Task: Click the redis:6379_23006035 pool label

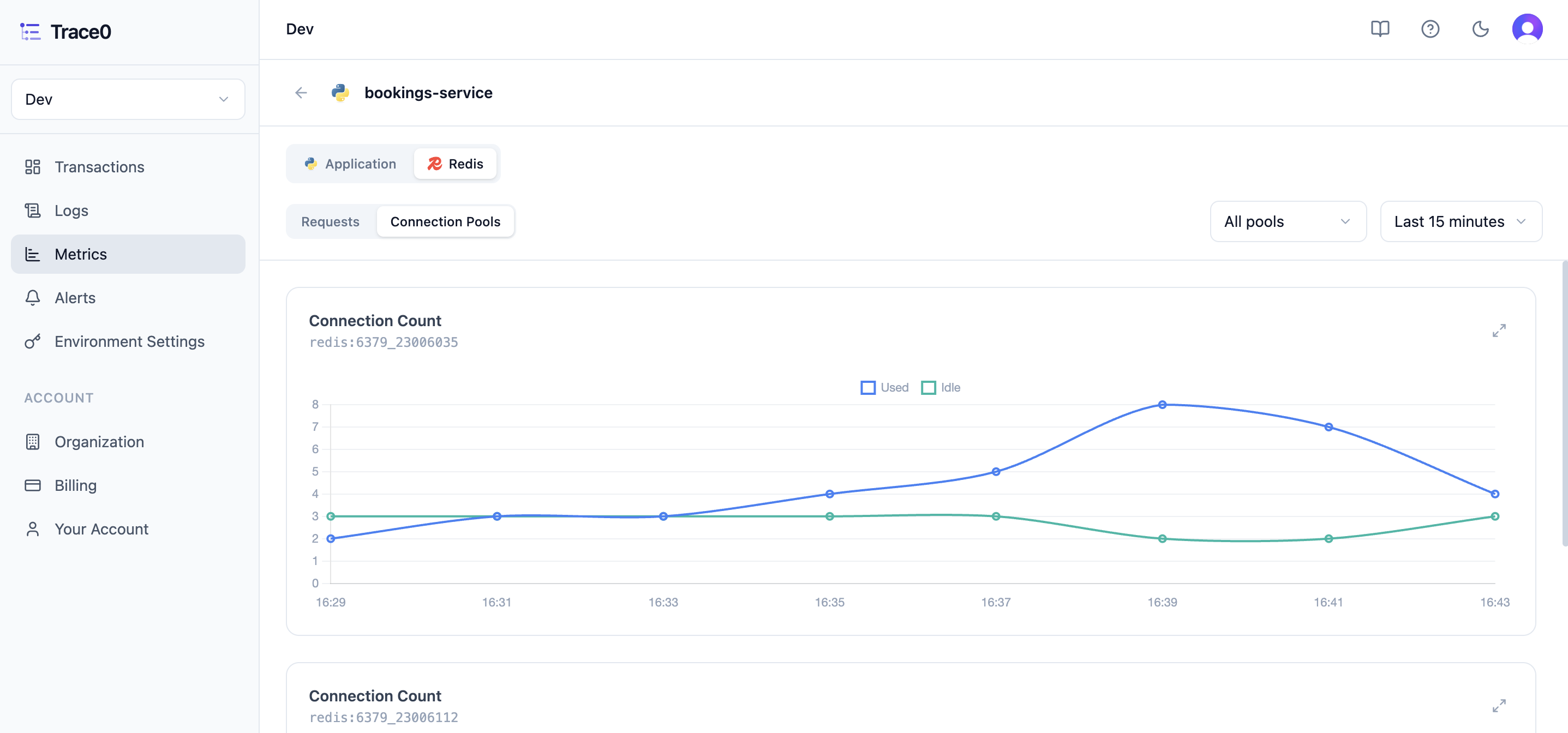Action: click(x=384, y=342)
